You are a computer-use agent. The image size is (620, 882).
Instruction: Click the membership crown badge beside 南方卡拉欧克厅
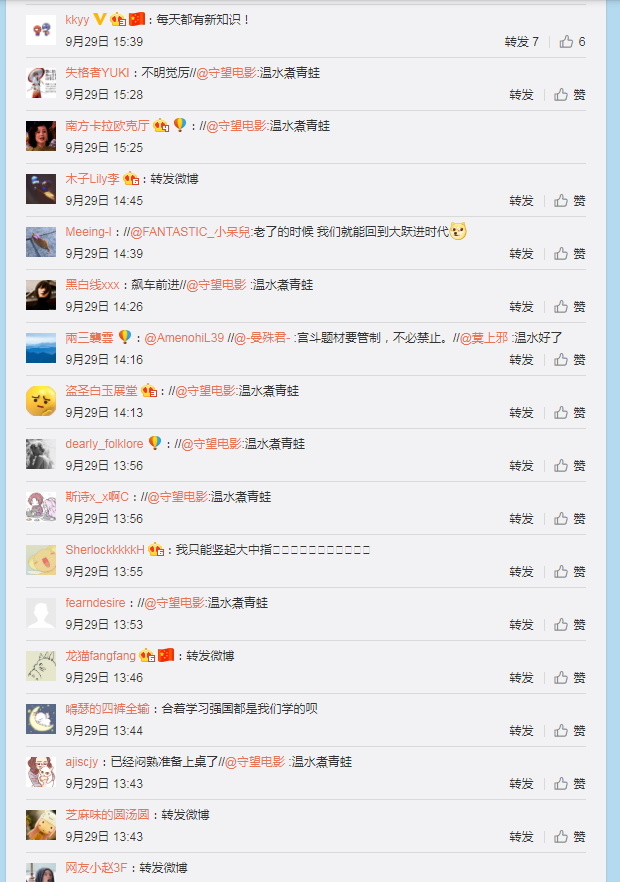coord(161,125)
